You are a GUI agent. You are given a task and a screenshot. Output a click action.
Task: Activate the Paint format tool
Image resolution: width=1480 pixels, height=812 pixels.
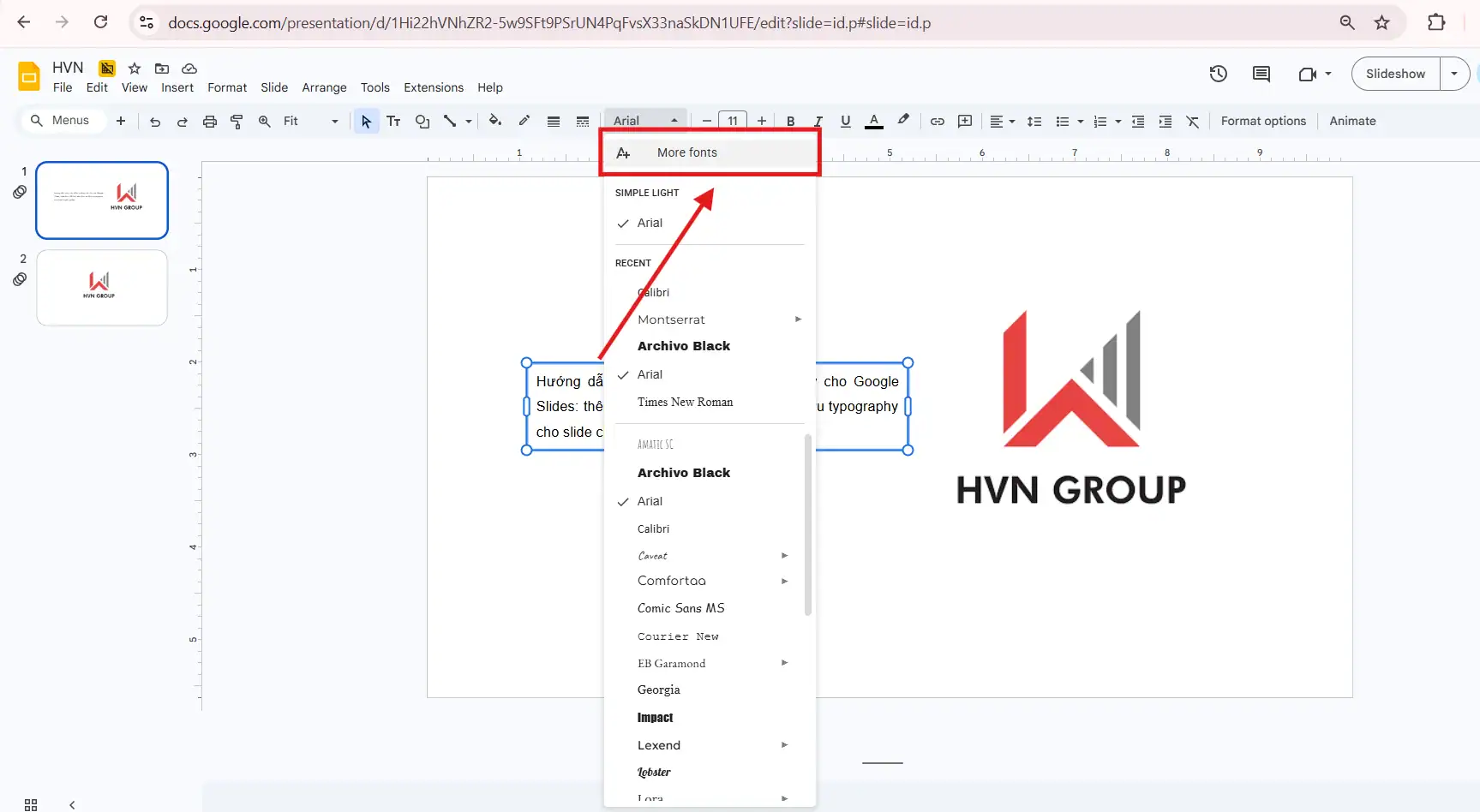tap(237, 121)
